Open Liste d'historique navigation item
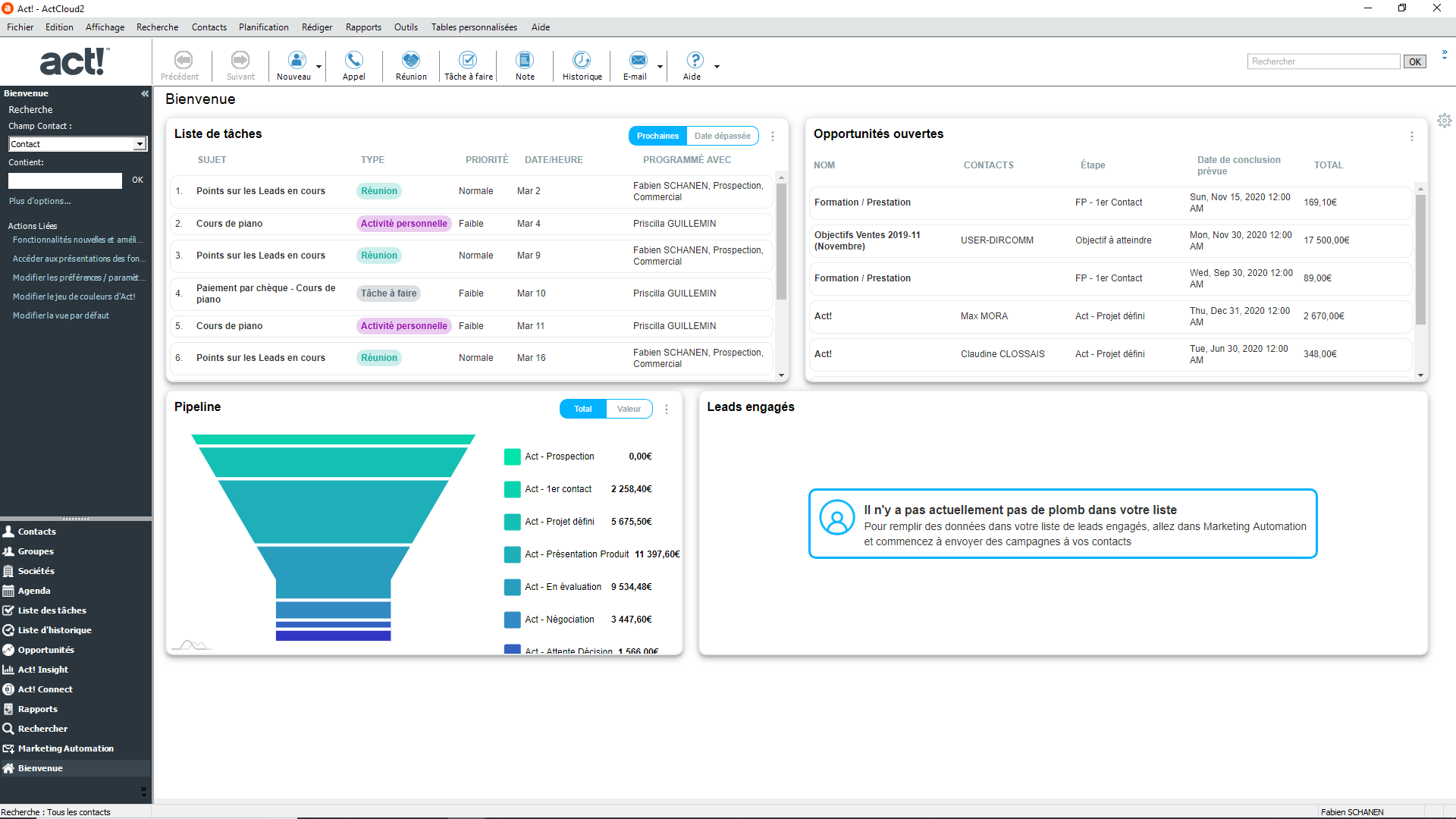This screenshot has height=819, width=1456. tap(55, 630)
